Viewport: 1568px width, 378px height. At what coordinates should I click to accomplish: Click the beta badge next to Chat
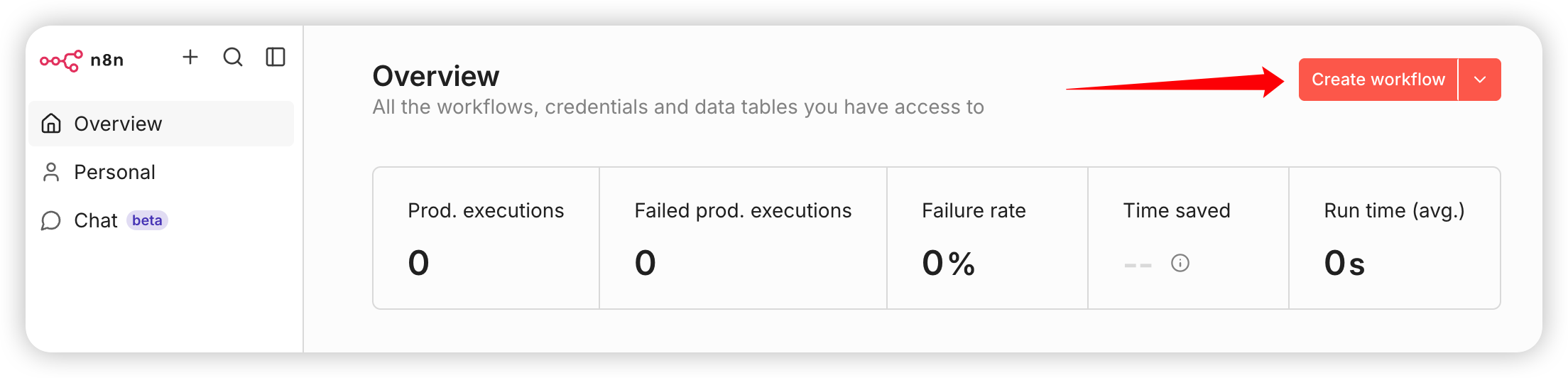coord(147,220)
